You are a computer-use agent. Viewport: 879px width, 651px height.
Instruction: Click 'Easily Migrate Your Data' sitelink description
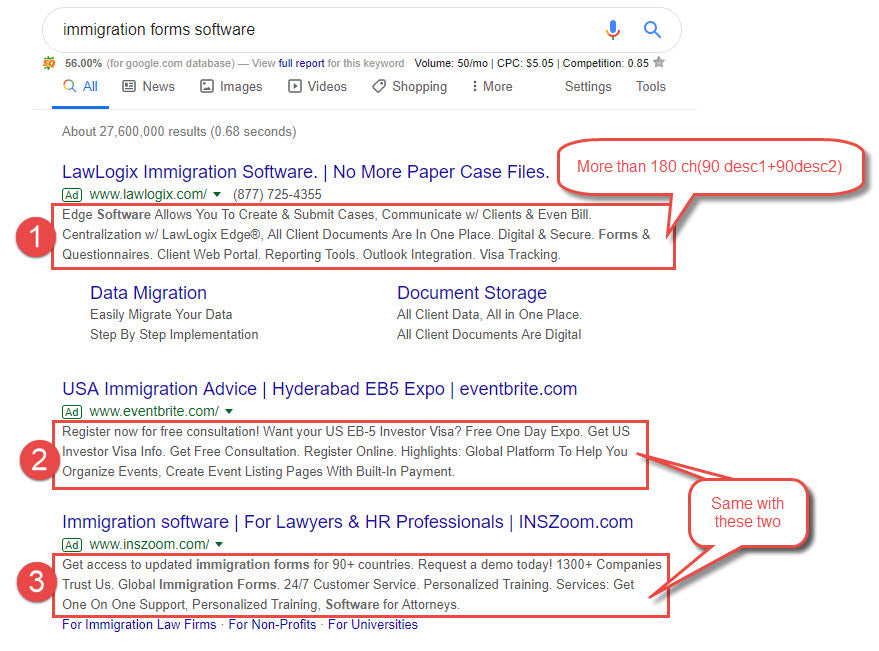coord(161,315)
